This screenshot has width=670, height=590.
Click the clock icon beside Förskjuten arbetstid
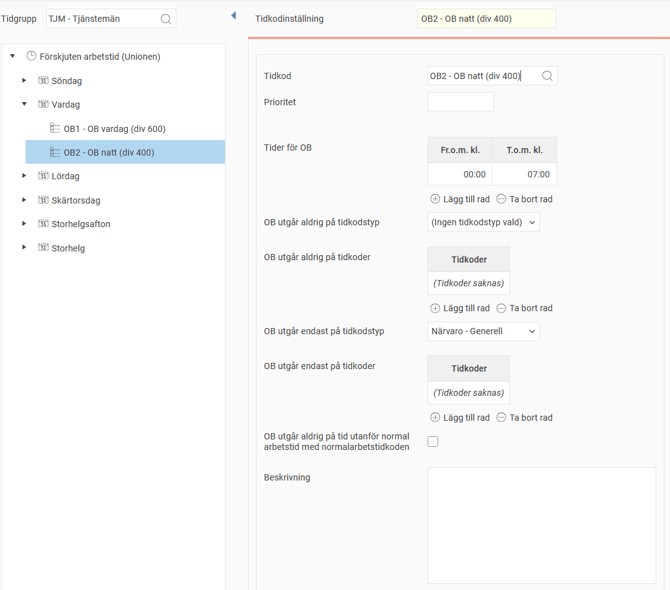[31, 57]
